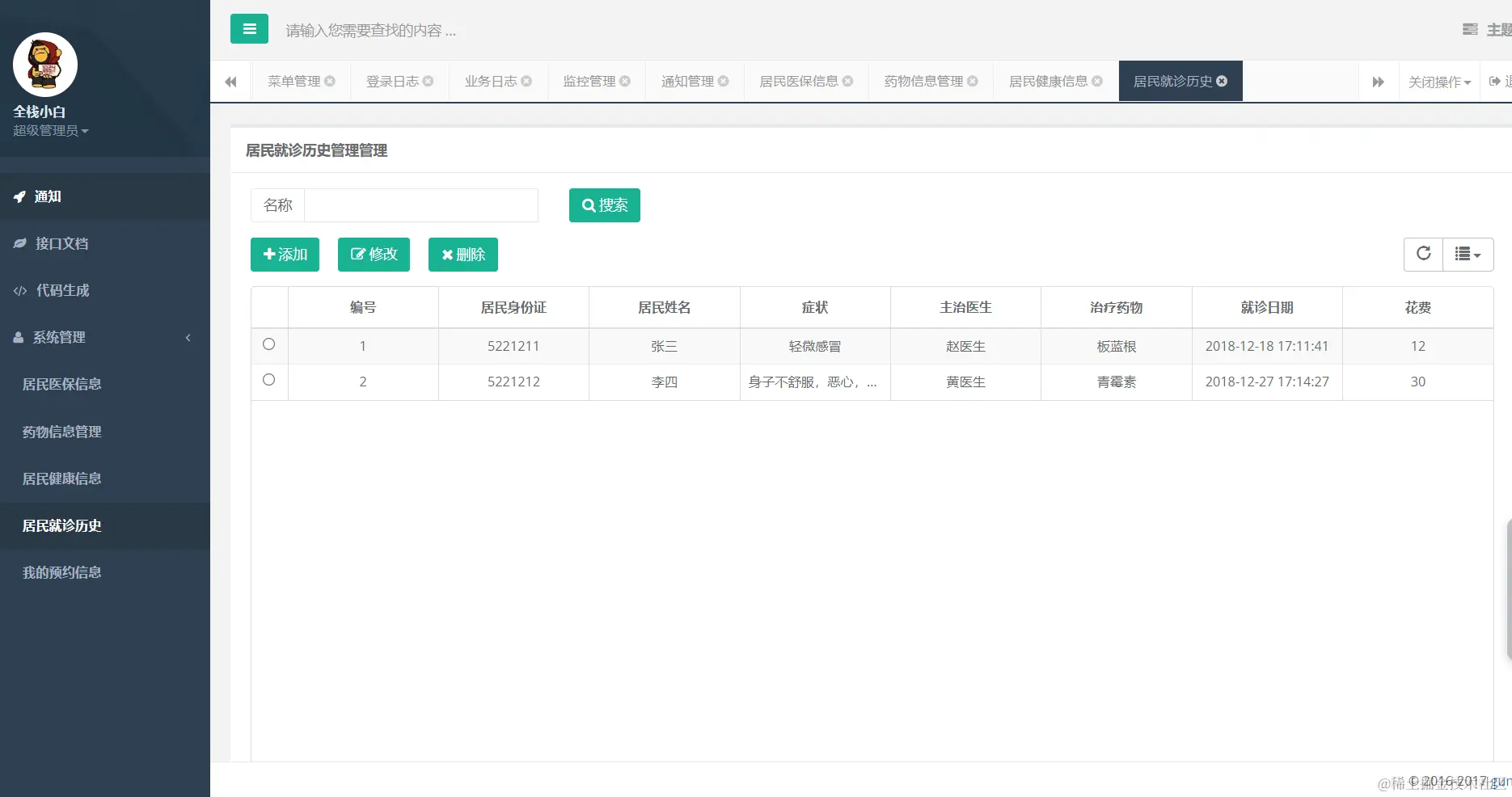
Task: Open the column list dropdown icon
Action: tap(1468, 254)
